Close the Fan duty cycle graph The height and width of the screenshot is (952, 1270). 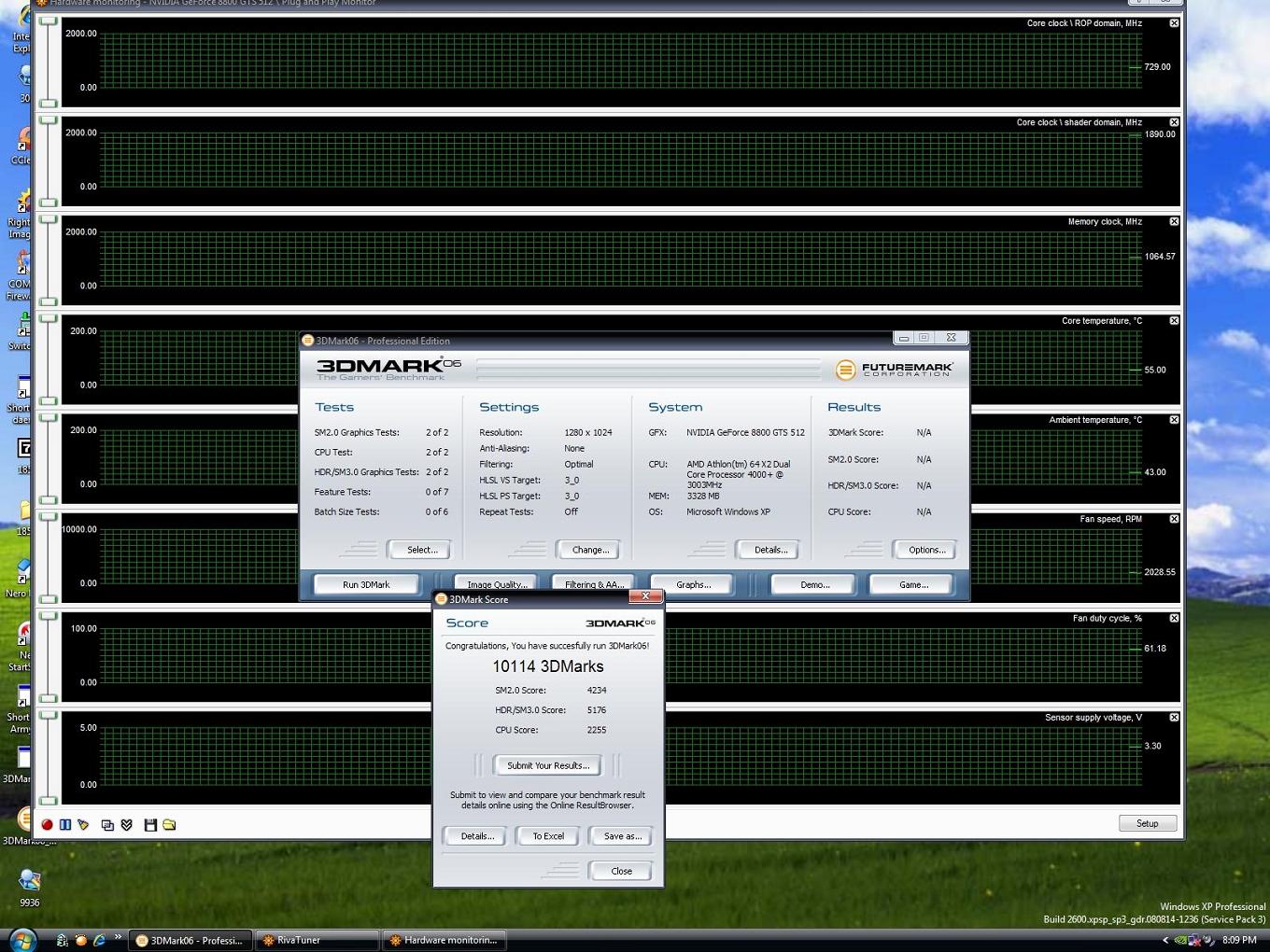pyautogui.click(x=1174, y=618)
